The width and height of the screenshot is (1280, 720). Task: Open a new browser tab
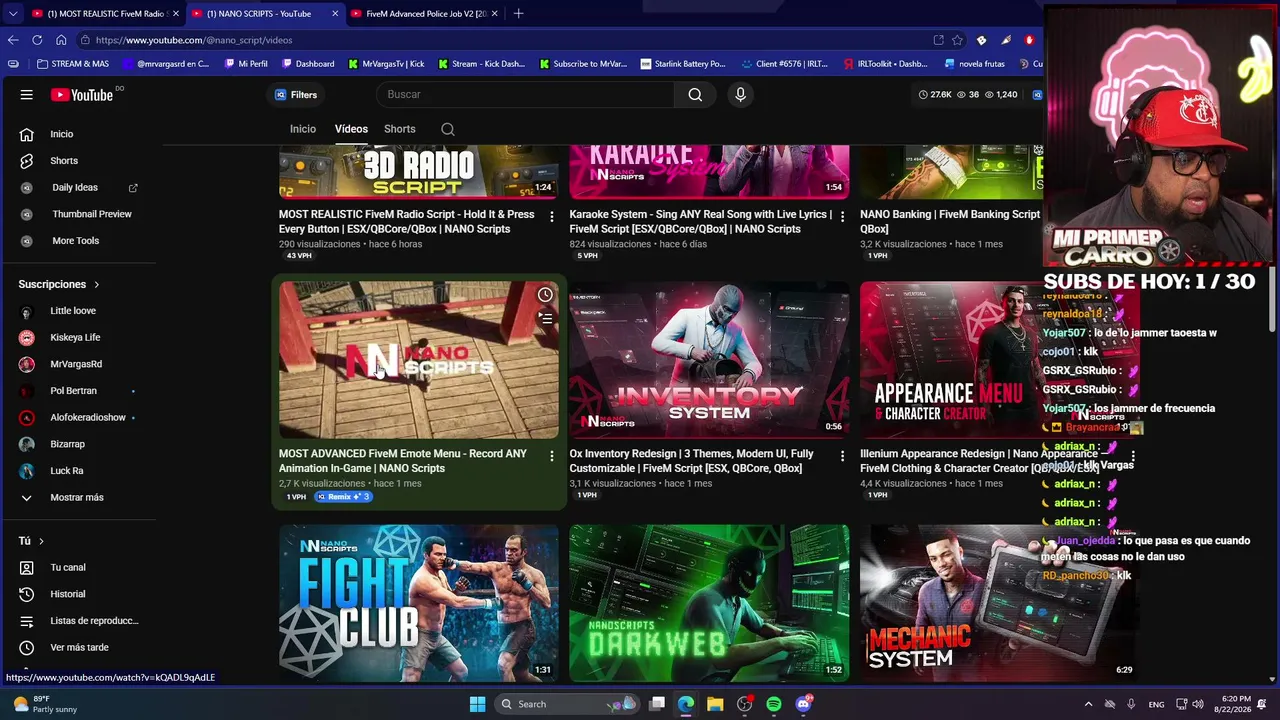[518, 14]
